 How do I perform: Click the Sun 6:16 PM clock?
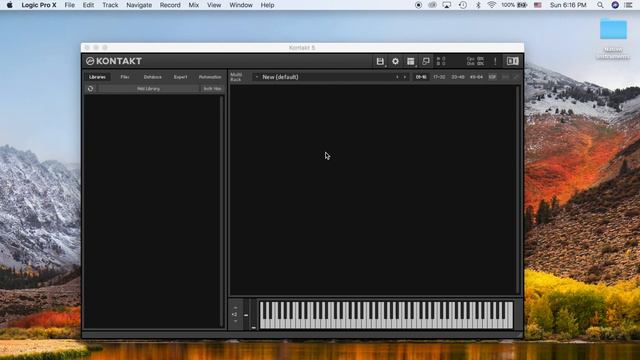pyautogui.click(x=568, y=5)
